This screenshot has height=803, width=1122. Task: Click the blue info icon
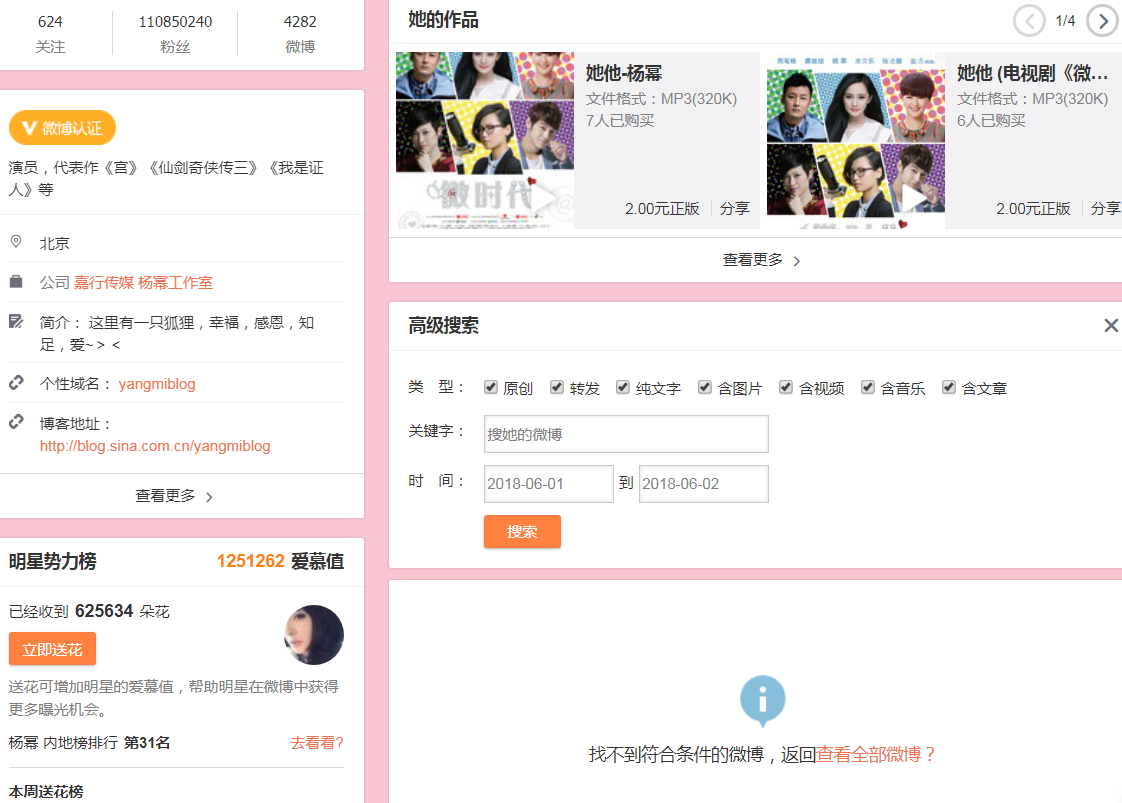pos(763,699)
